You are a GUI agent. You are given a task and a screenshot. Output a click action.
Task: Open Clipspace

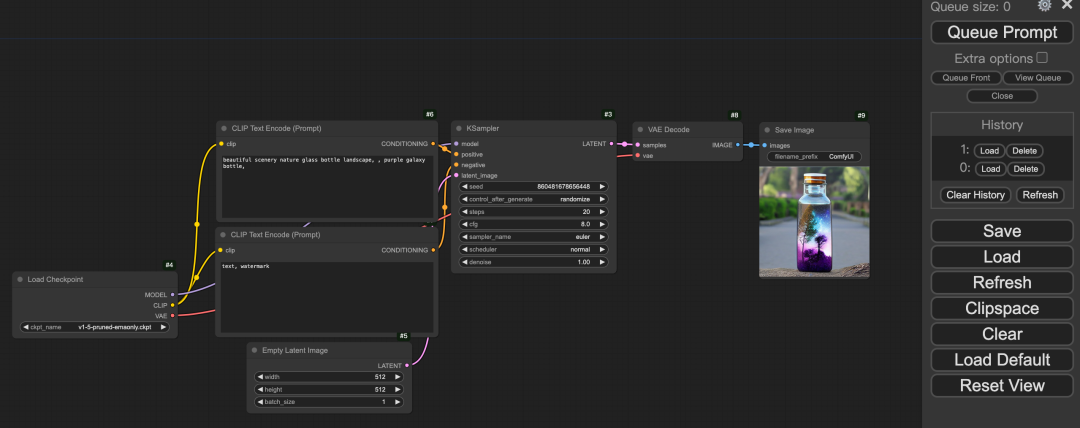pyautogui.click(x=1001, y=308)
